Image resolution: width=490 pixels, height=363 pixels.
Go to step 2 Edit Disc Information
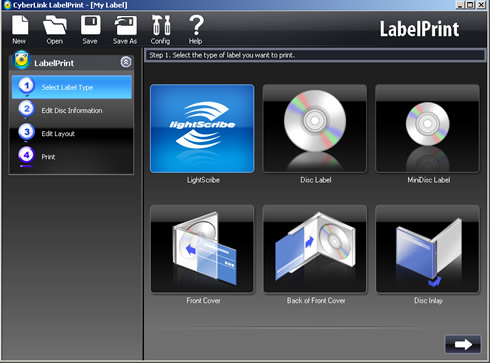pos(72,110)
